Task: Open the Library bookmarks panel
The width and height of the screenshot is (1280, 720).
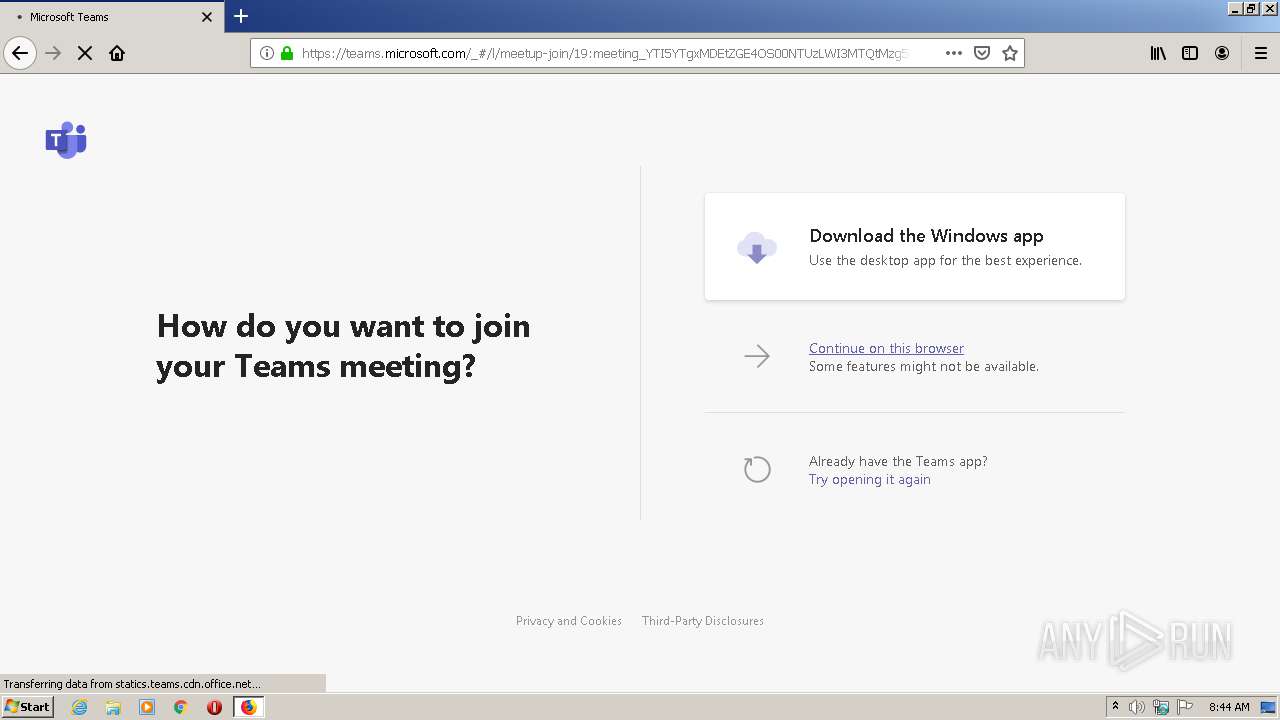Action: (x=1158, y=53)
